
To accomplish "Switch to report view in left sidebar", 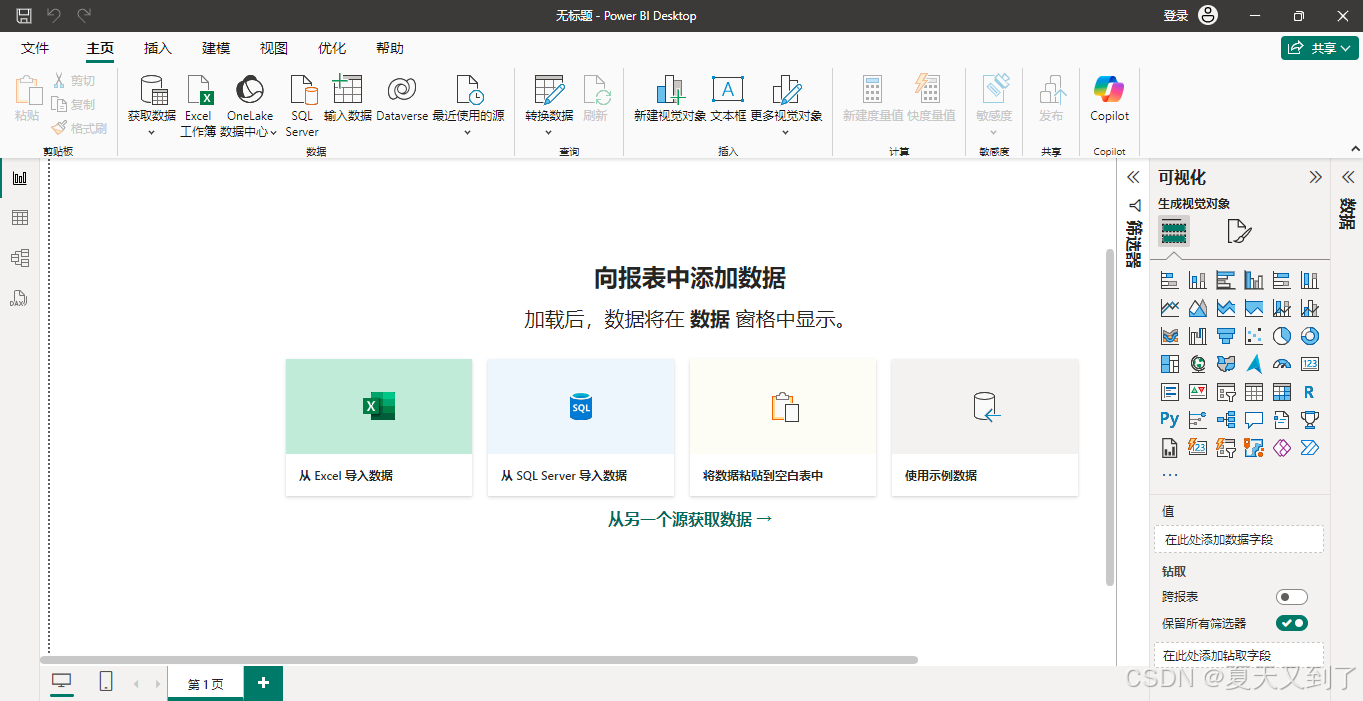I will [x=19, y=178].
